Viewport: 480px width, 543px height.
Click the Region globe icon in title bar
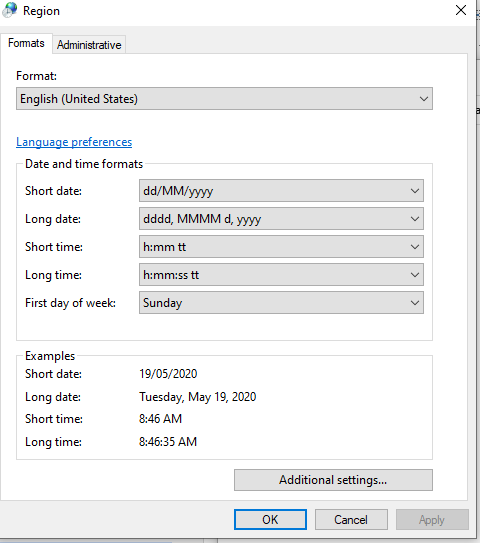pyautogui.click(x=10, y=10)
